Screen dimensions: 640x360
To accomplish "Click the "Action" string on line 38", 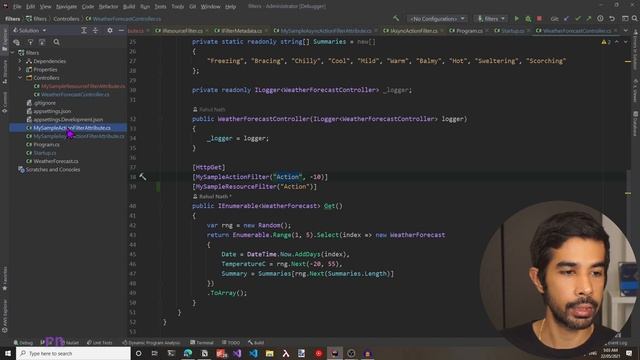I will pos(288,177).
